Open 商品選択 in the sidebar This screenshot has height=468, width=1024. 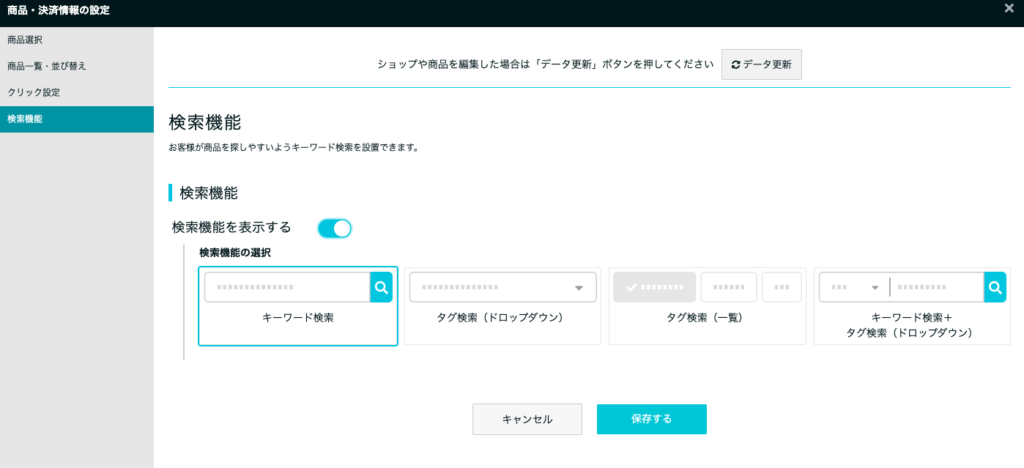[x=25, y=40]
